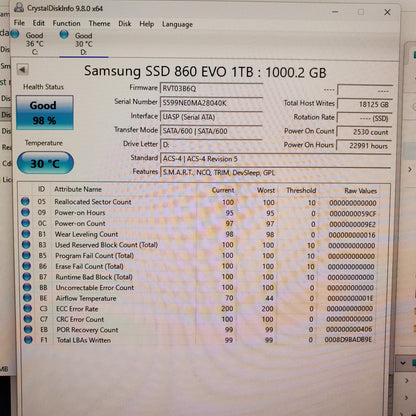Click the 30 °C temperature button
This screenshot has width=416, height=416.
pyautogui.click(x=45, y=163)
